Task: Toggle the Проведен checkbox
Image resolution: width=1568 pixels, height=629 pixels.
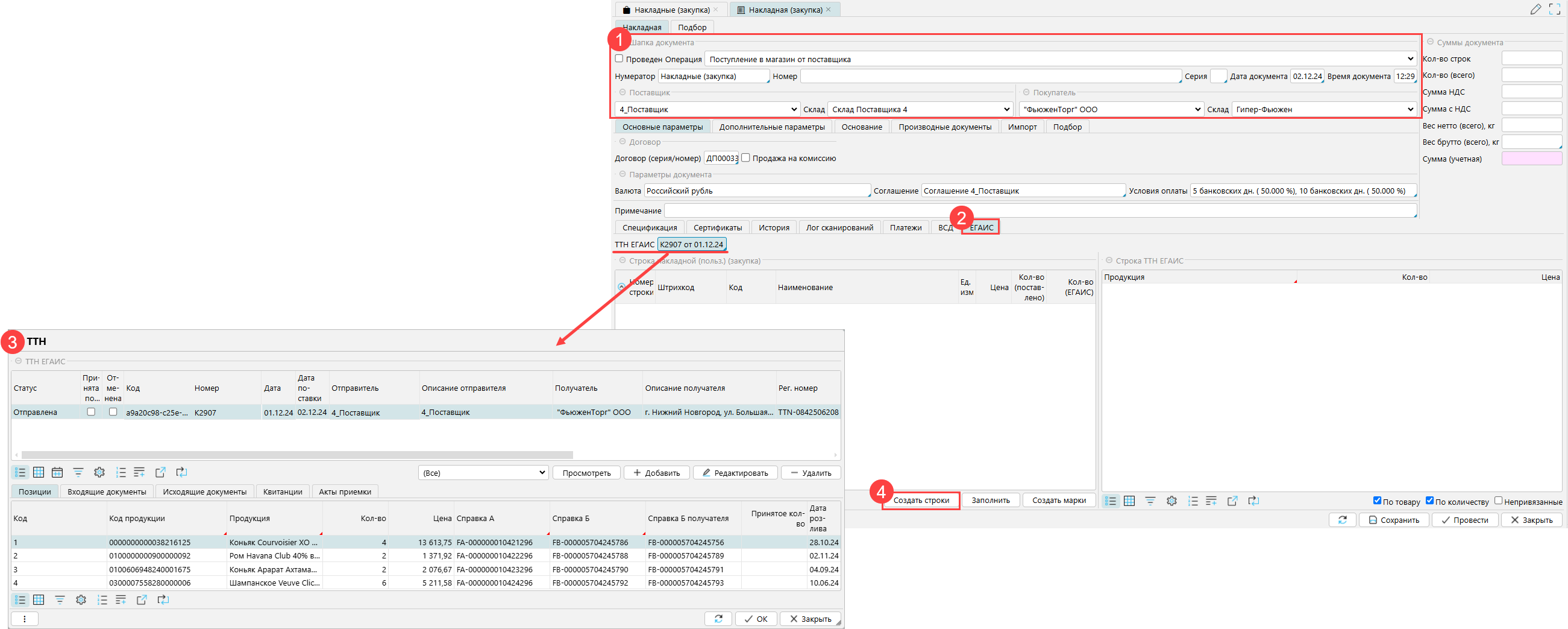Action: coord(619,58)
